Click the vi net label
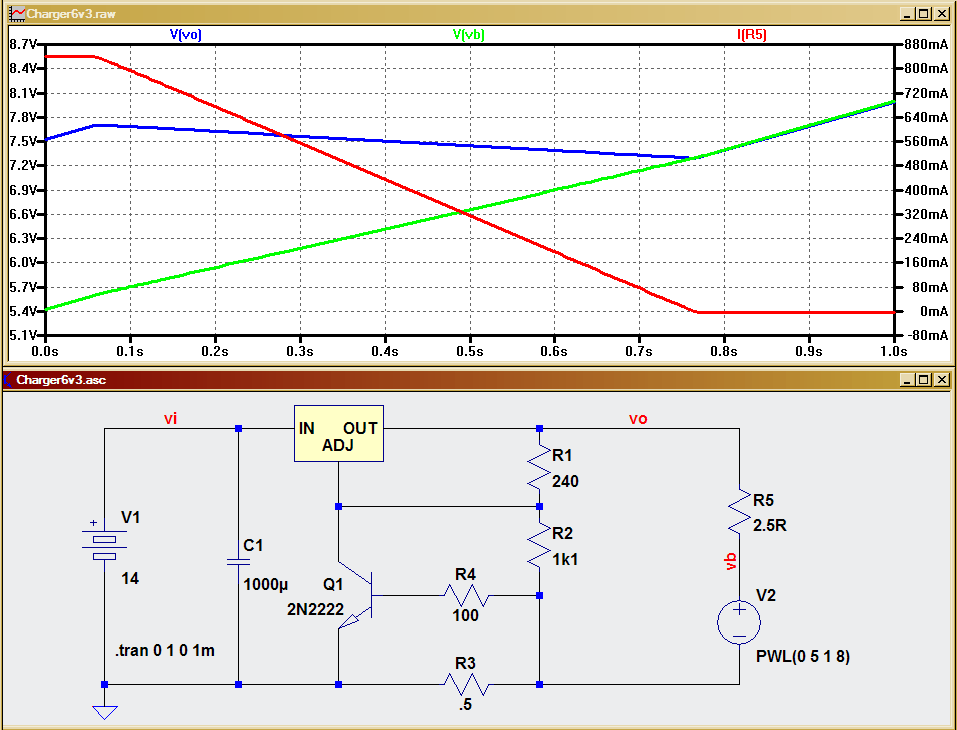 point(170,419)
